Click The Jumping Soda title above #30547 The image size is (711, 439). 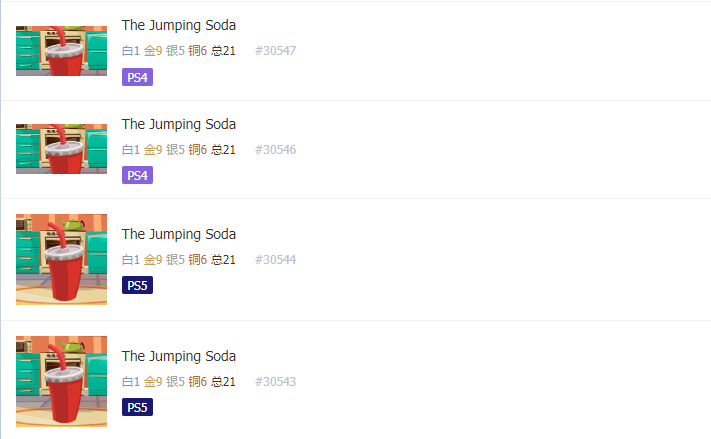tap(179, 25)
